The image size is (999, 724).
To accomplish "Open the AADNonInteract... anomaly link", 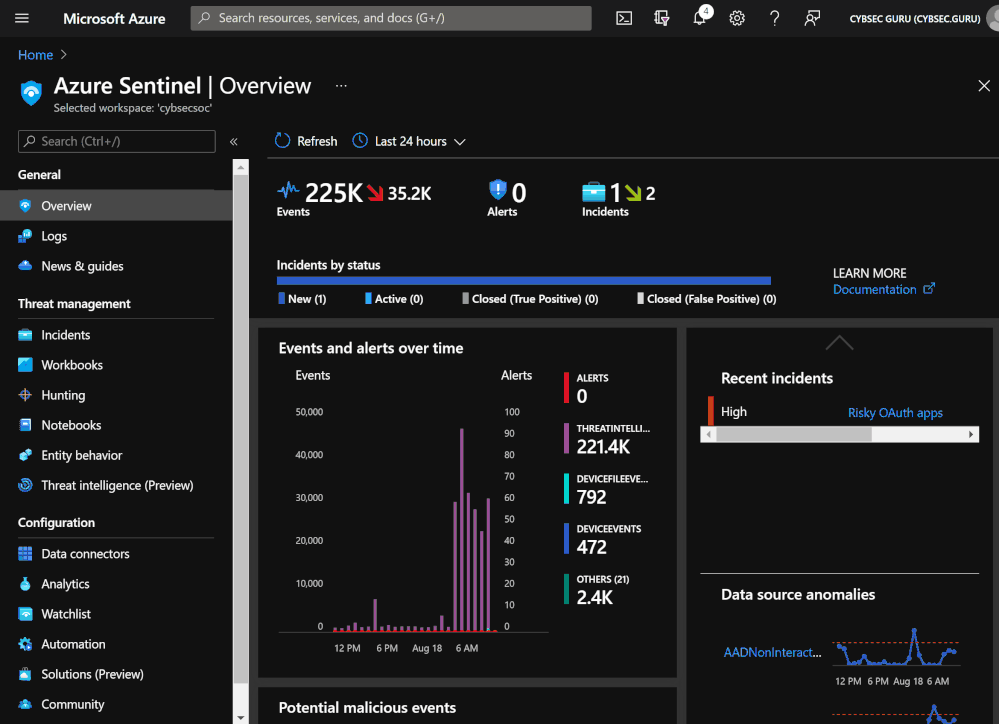I will [772, 652].
